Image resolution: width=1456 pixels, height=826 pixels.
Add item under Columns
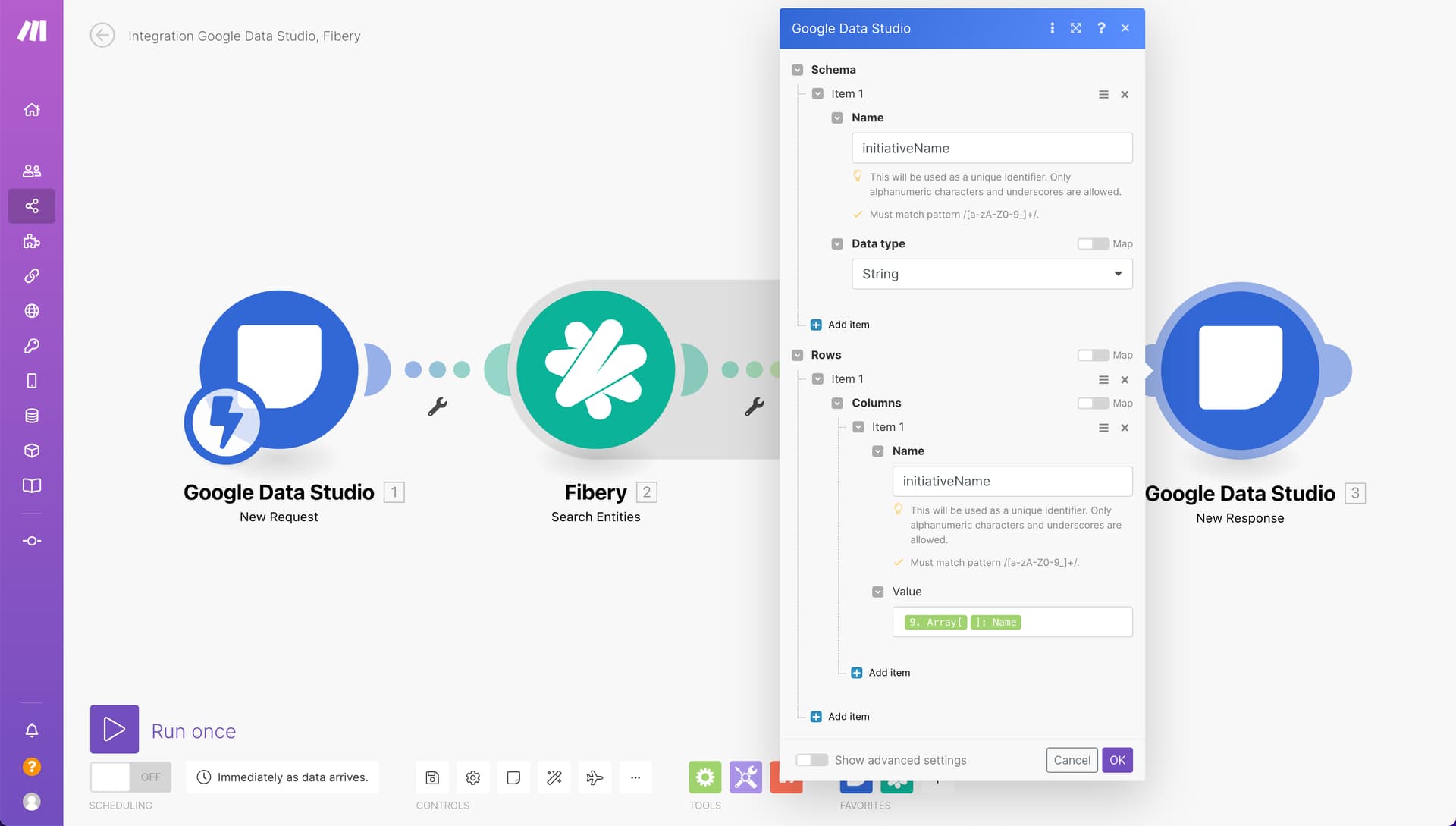coord(880,673)
